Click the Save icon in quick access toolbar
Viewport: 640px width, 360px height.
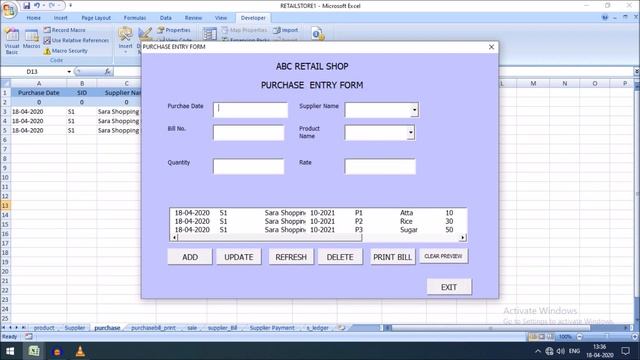point(27,6)
